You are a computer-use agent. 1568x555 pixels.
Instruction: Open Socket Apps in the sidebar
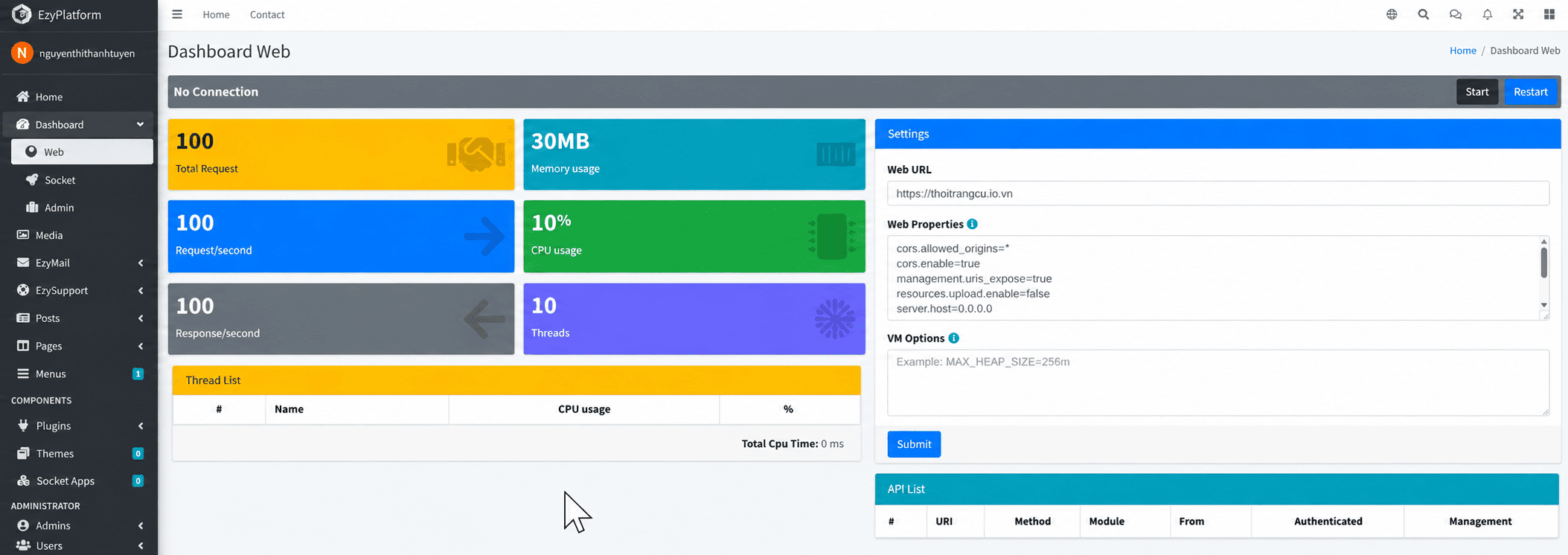pos(78,481)
